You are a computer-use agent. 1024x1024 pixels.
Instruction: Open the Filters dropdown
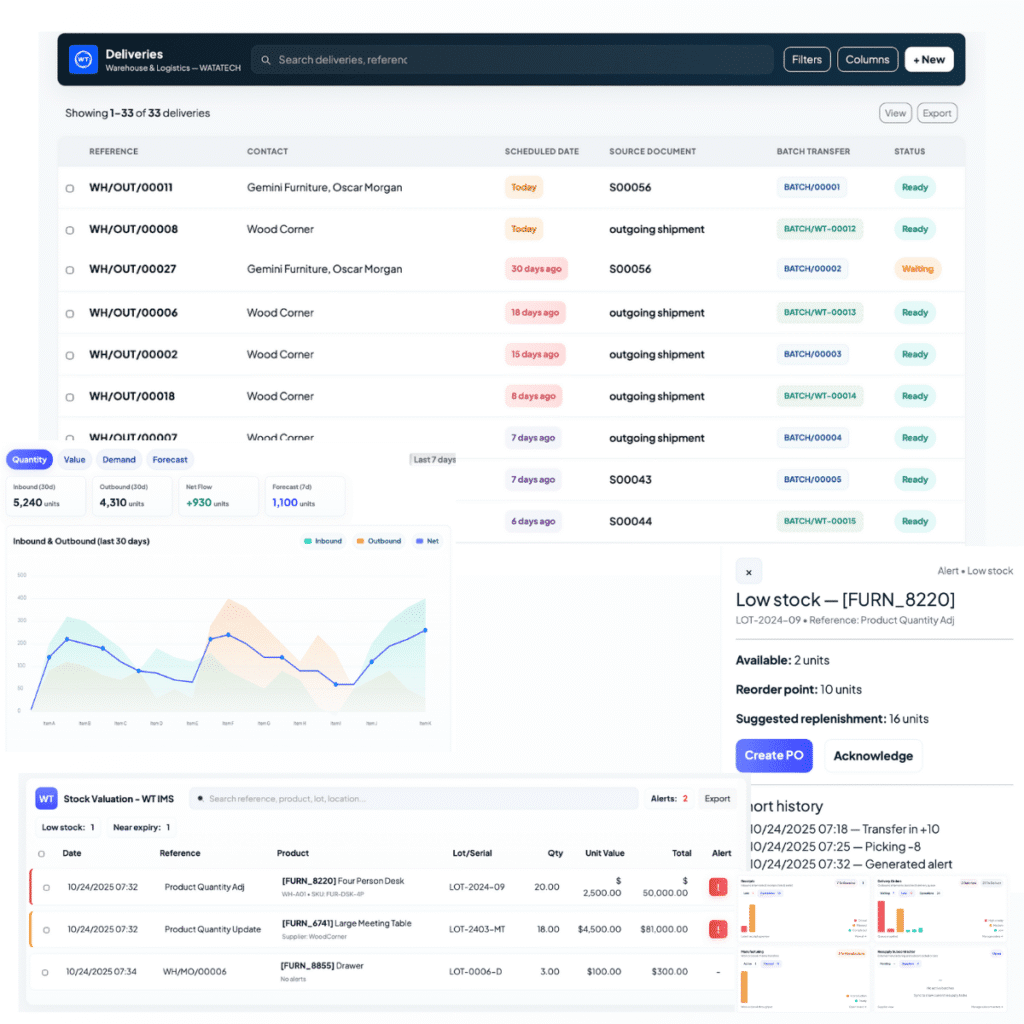point(806,60)
